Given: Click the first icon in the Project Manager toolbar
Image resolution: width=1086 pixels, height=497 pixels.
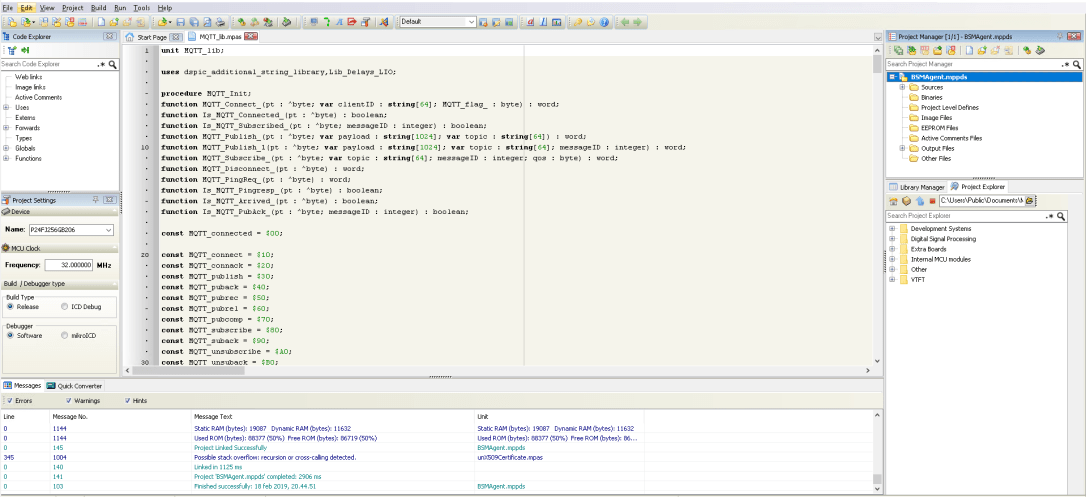Looking at the screenshot, I should point(898,51).
